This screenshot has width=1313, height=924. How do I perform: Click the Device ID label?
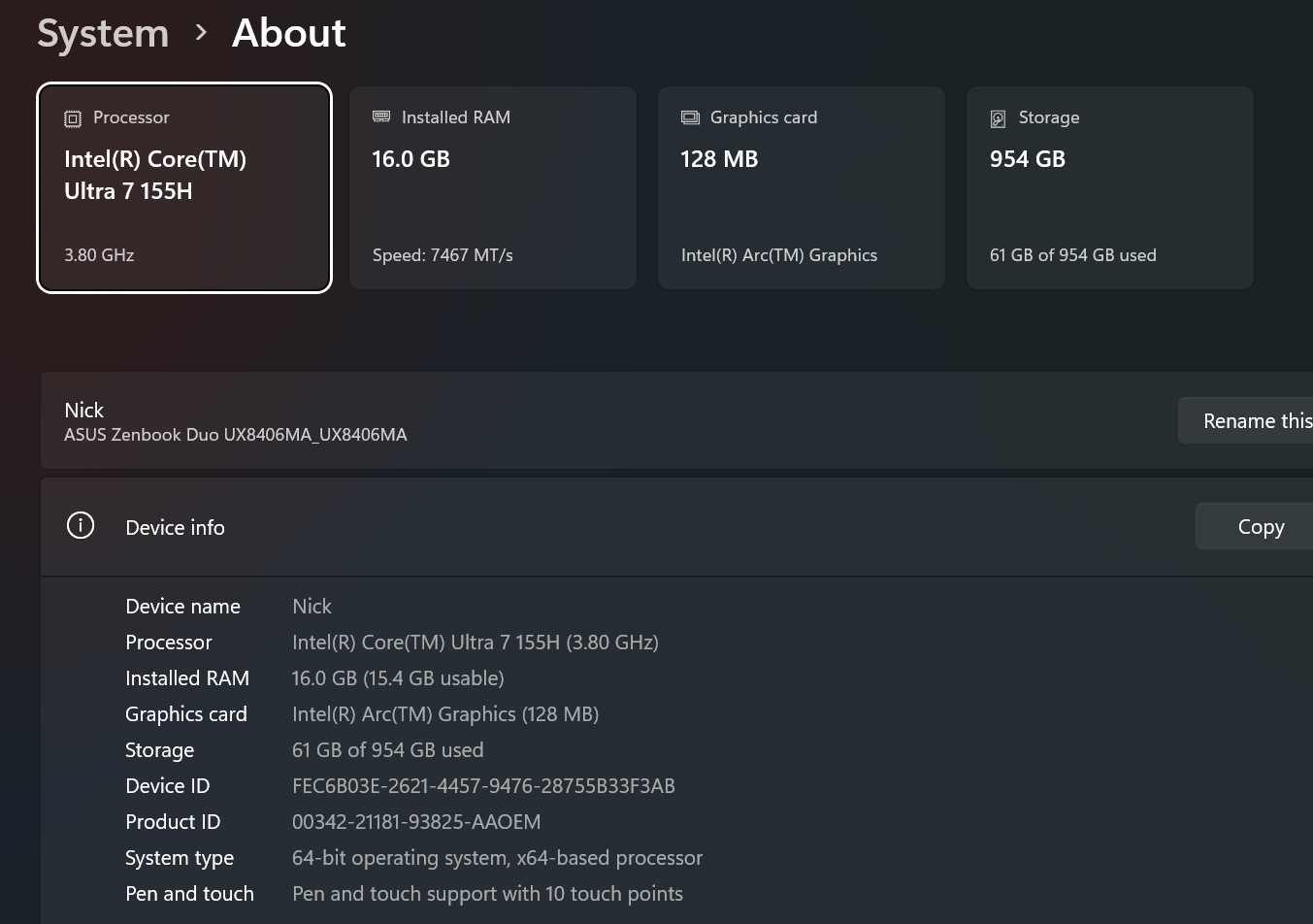[x=167, y=786]
